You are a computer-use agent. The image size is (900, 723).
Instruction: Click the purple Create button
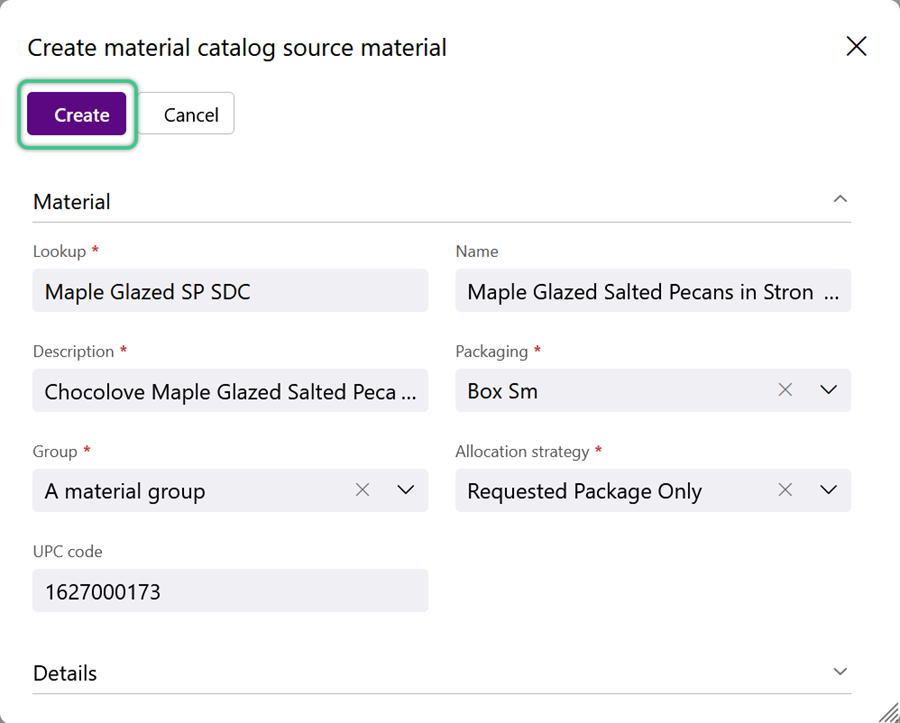click(76, 114)
